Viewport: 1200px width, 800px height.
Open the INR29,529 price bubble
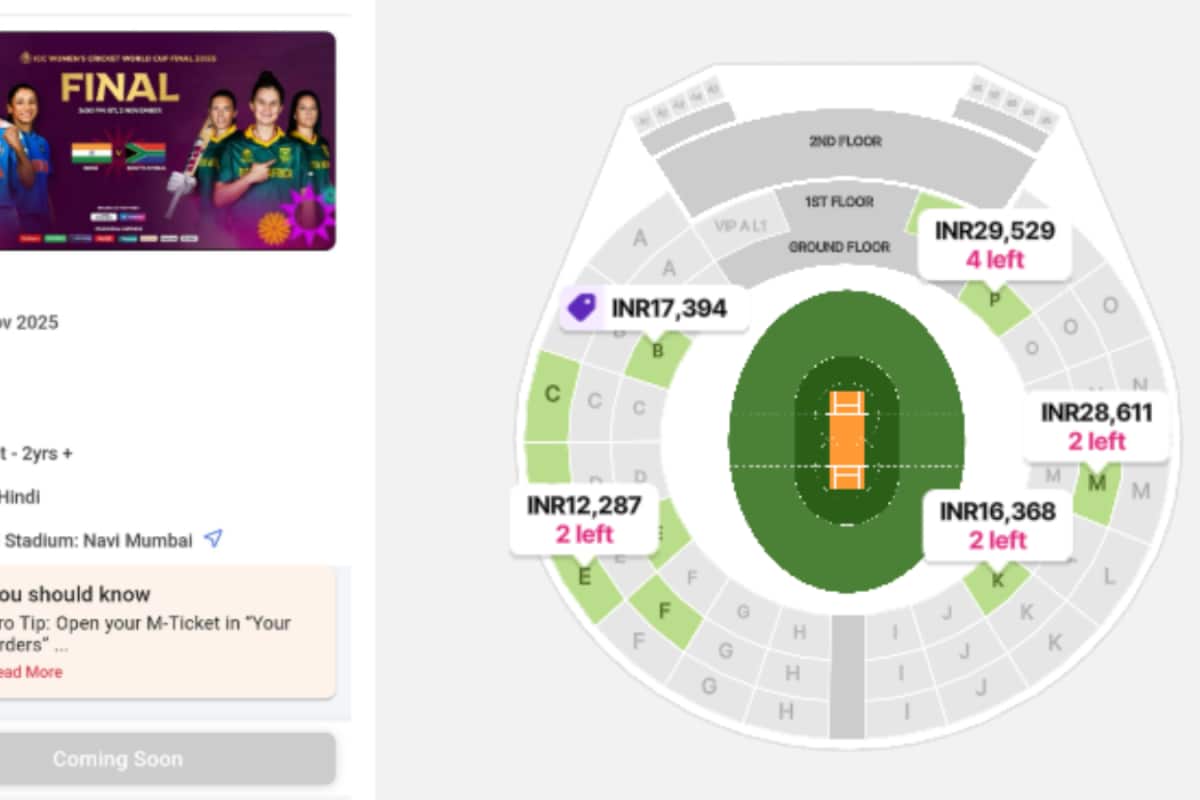click(994, 244)
